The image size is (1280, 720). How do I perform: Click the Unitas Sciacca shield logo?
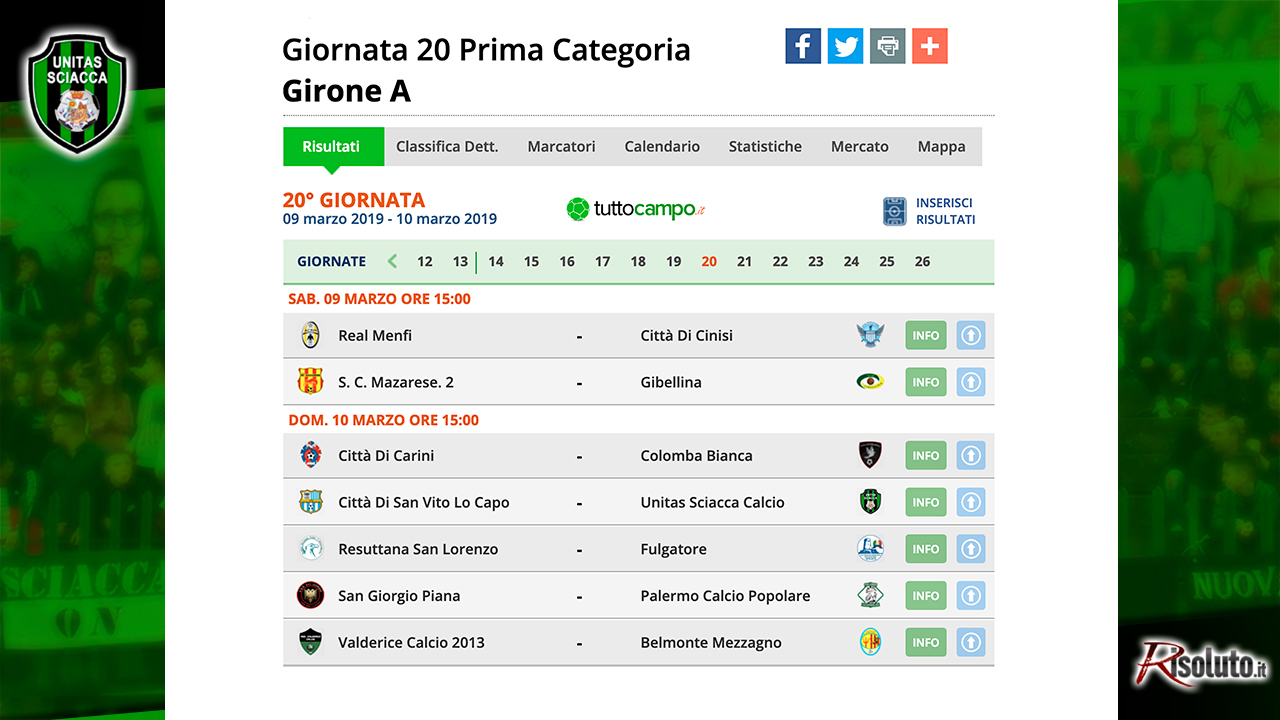(76, 93)
